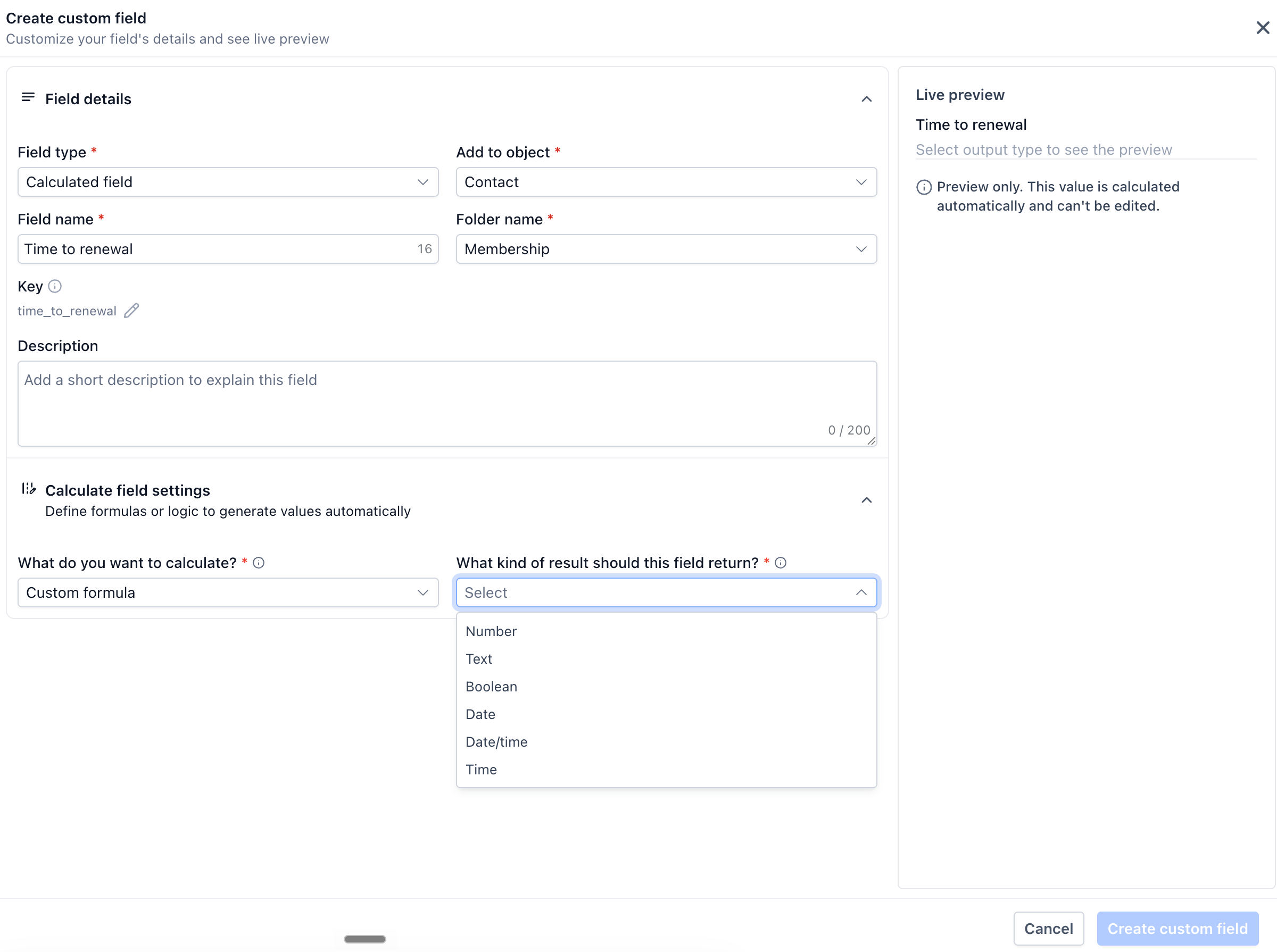Edit the time_to_renewal key with pencil icon
The height and width of the screenshot is (952, 1277).
(131, 311)
